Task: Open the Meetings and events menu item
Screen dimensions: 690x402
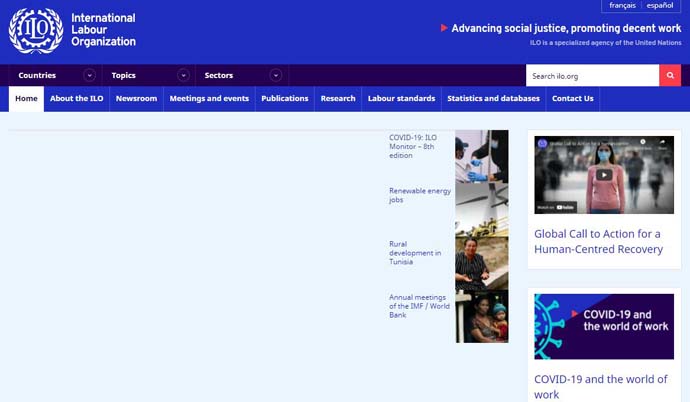Action: (x=209, y=98)
